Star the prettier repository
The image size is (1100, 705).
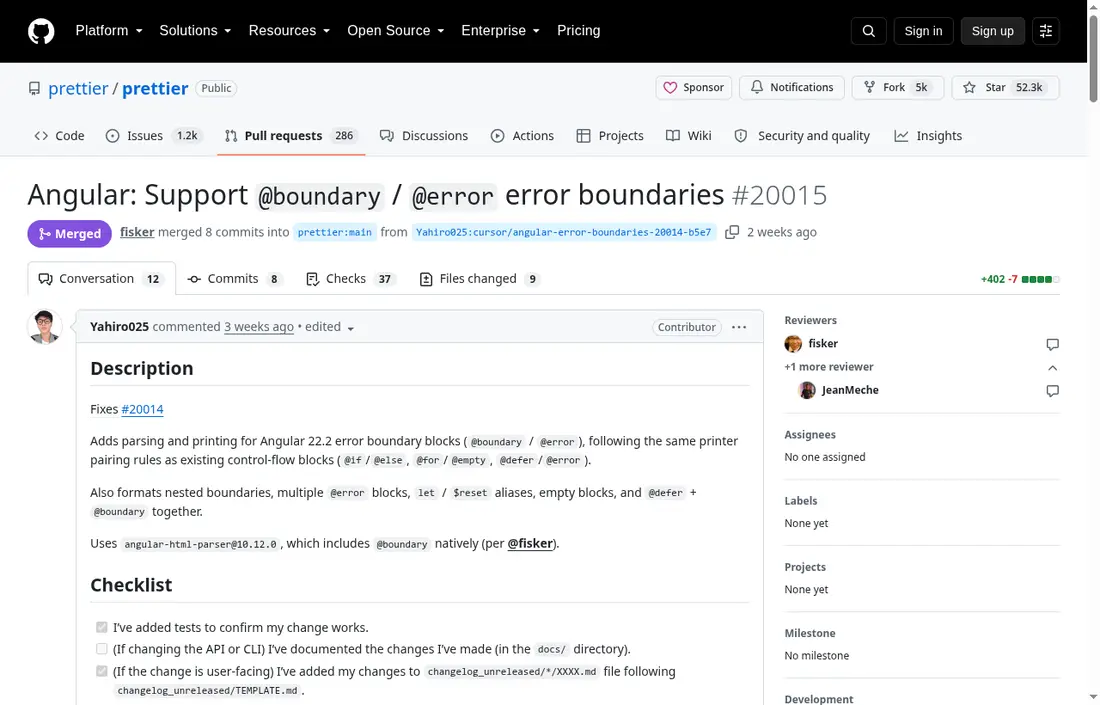(x=1005, y=88)
